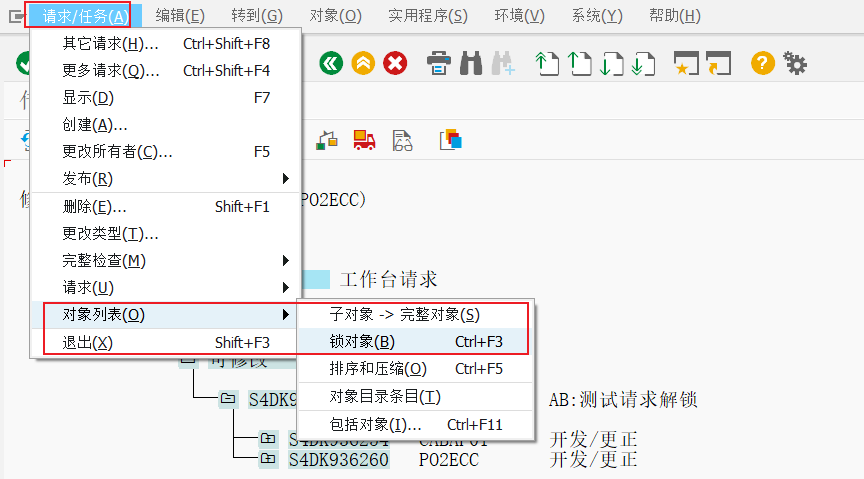Click the Find binoculars icon

(471, 63)
